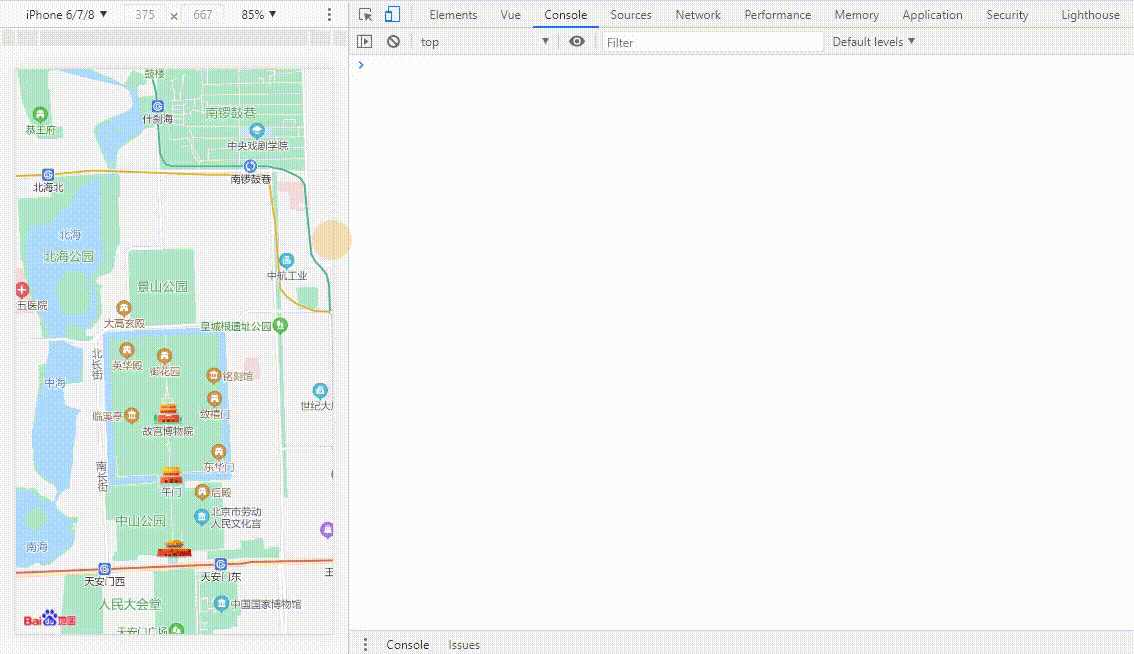Open the iPhone 6/7/8 device dropdown
1134x654 pixels.
[x=67, y=14]
